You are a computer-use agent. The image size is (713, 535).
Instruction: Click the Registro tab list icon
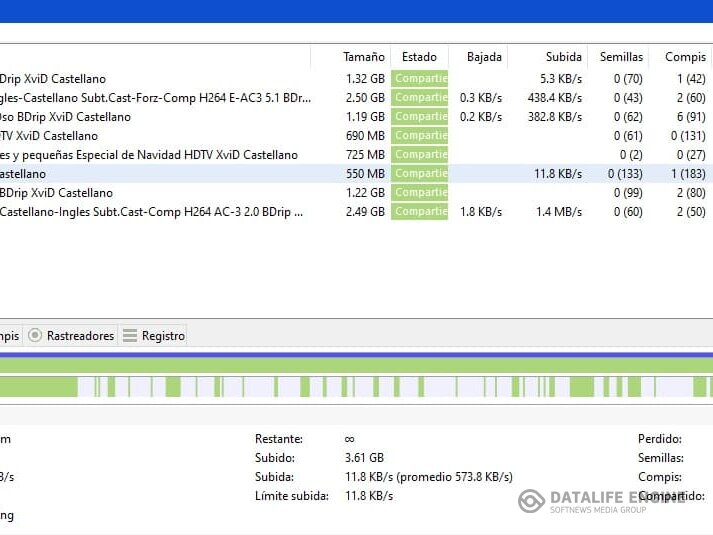pyautogui.click(x=129, y=336)
